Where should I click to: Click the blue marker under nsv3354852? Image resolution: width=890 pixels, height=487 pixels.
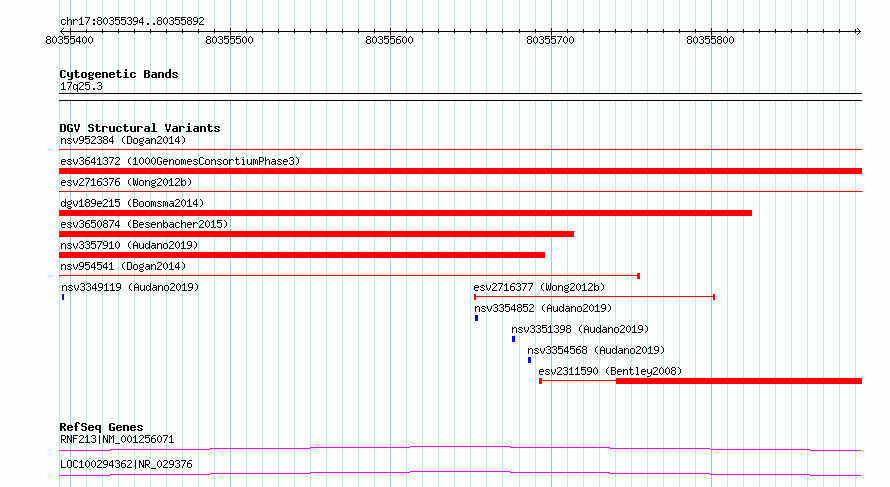click(476, 318)
